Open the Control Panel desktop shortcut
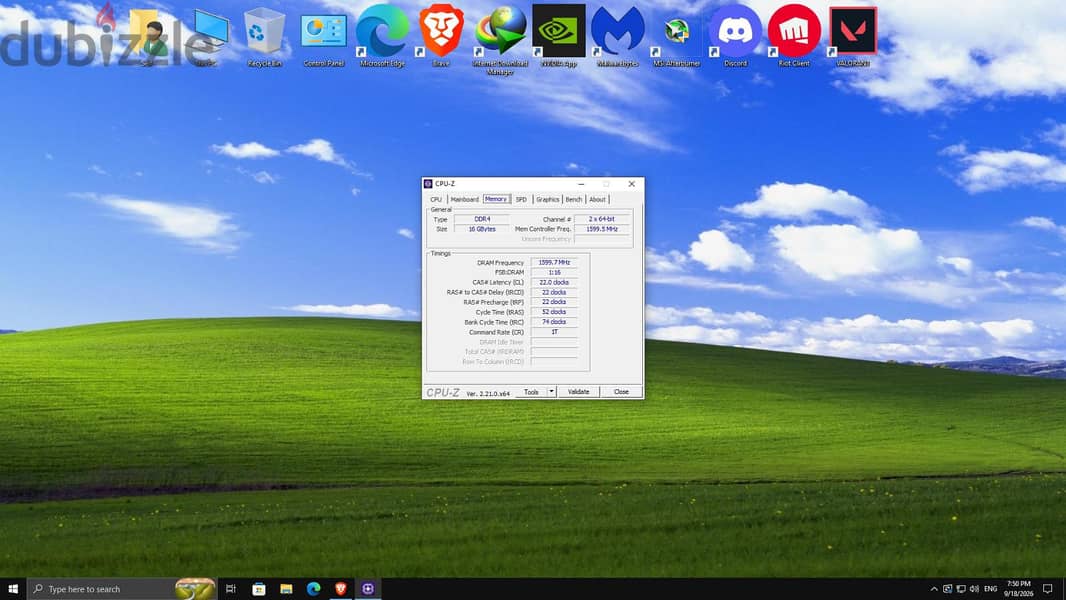This screenshot has height=600, width=1066. 324,37
